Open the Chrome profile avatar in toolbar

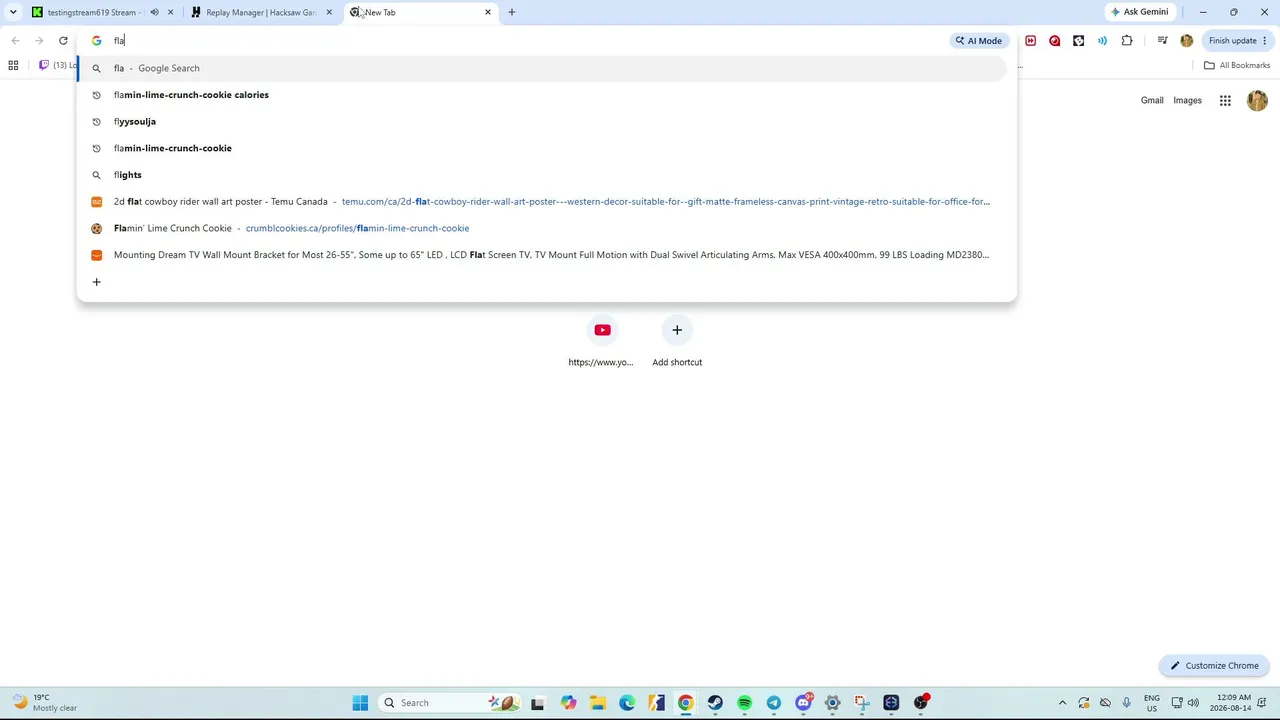(1187, 41)
